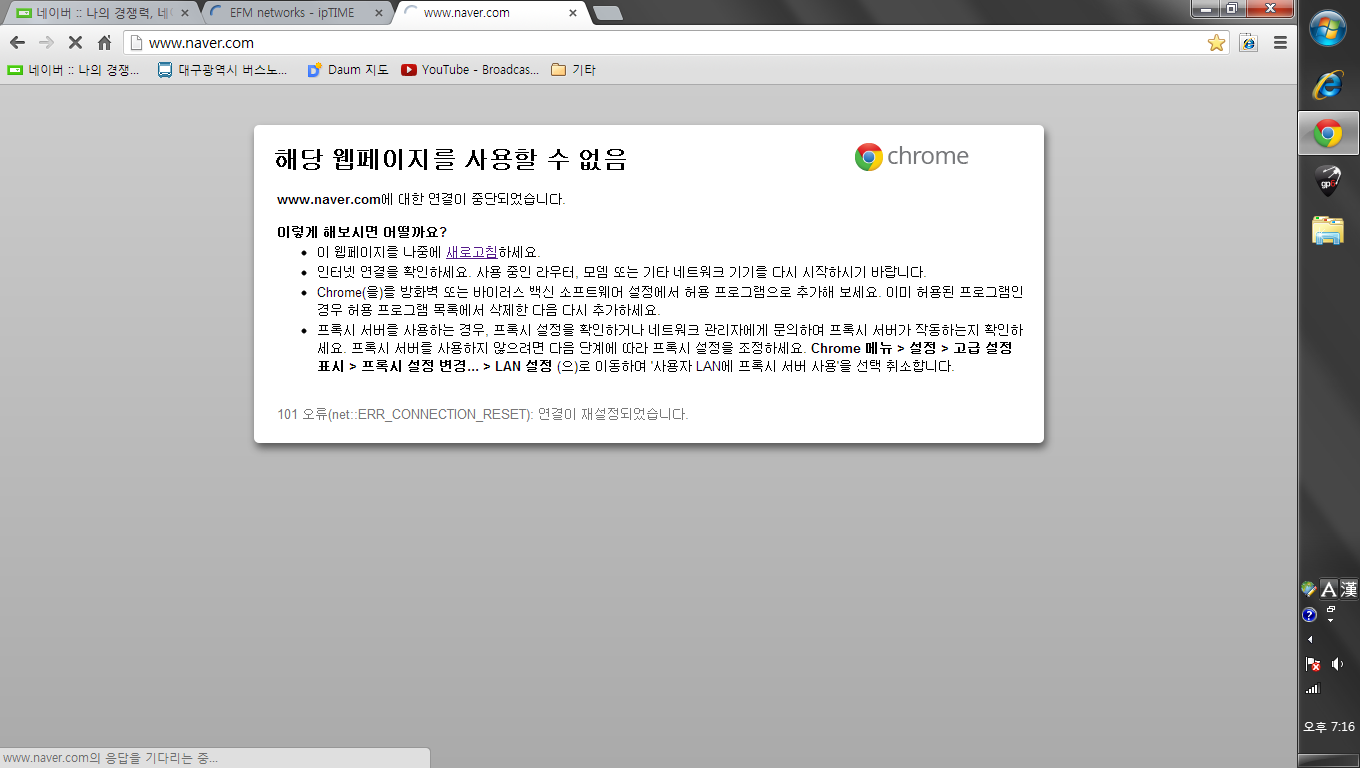Select the Chrome taskbar icon
The image size is (1360, 768).
1328,133
